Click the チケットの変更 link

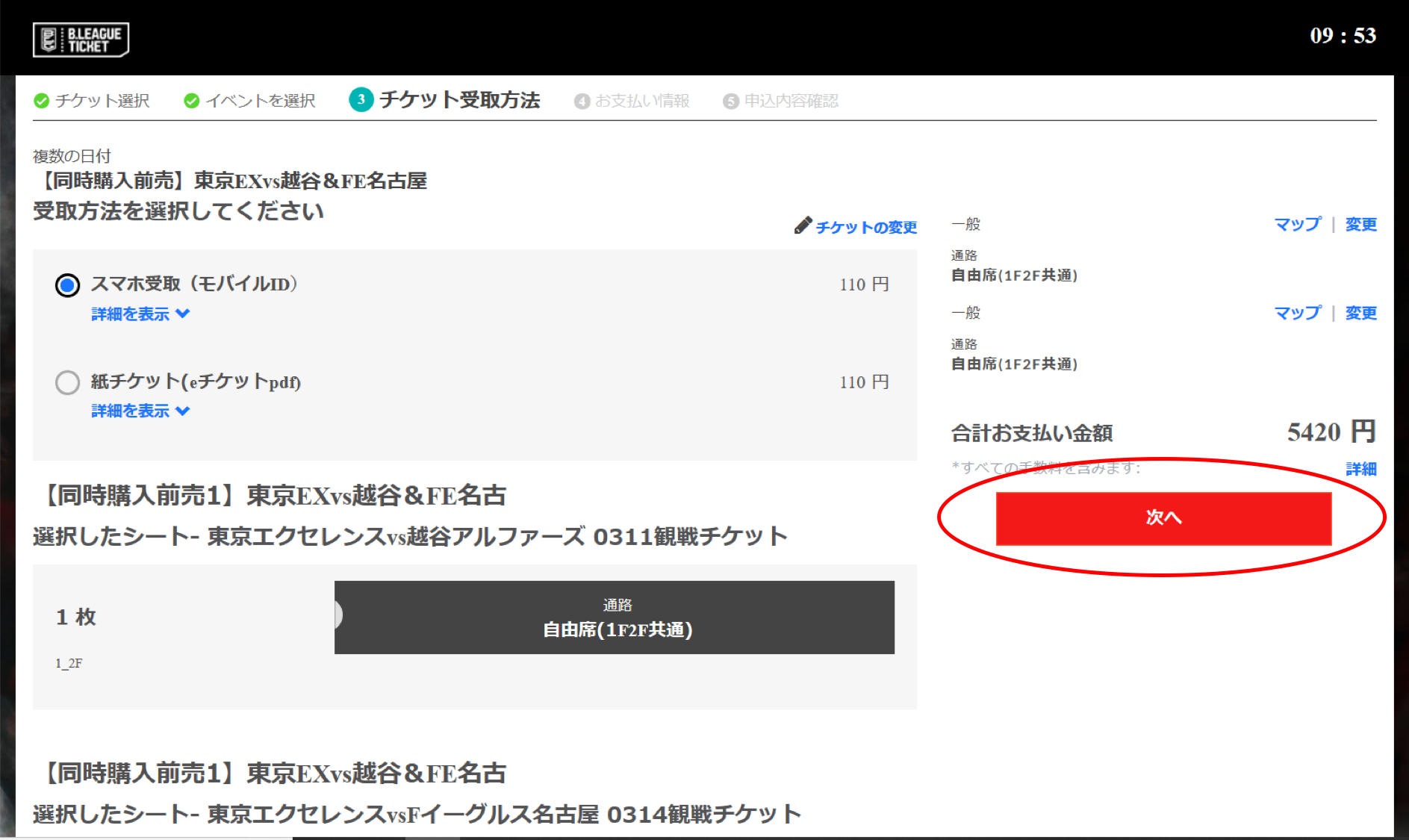coord(865,227)
